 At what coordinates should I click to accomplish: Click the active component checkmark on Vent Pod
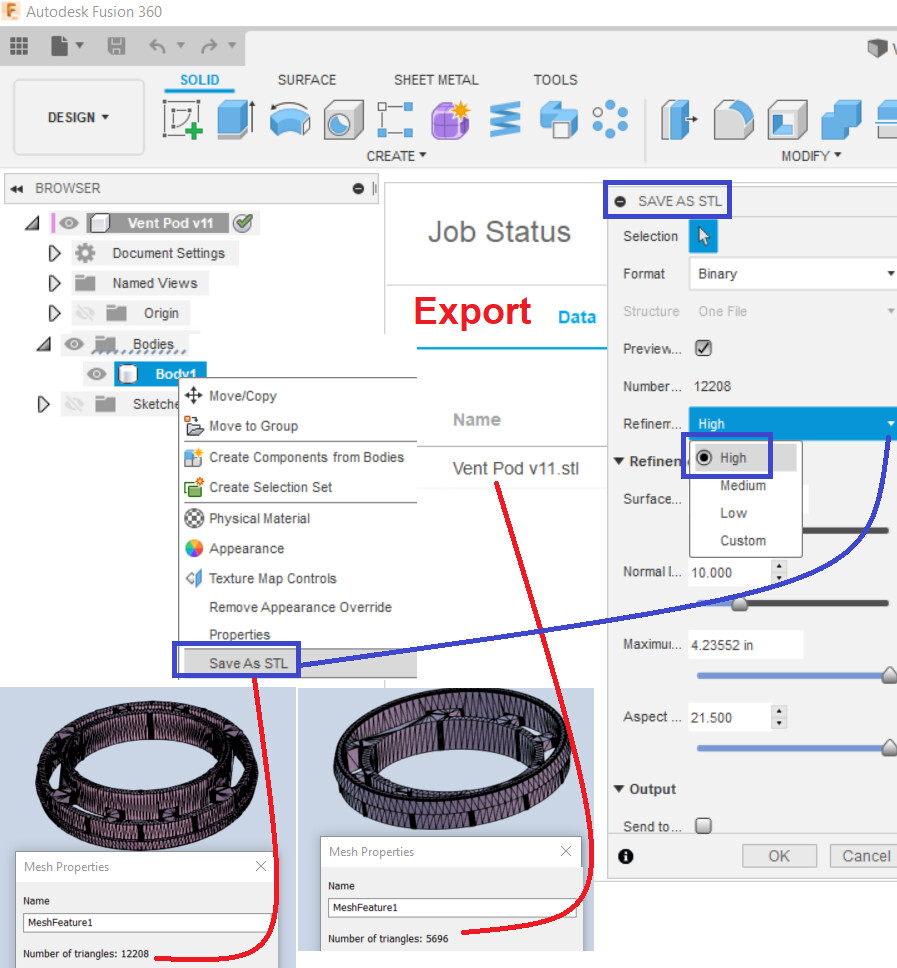click(243, 223)
